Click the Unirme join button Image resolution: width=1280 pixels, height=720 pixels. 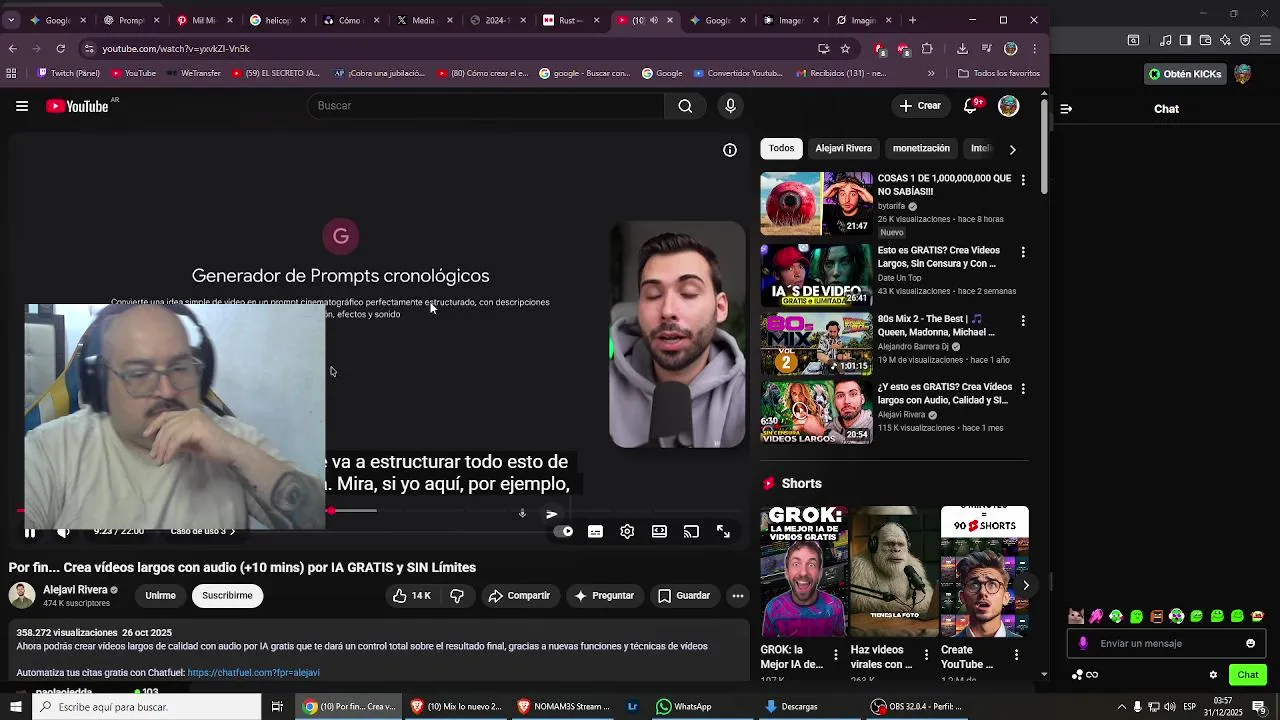point(160,596)
